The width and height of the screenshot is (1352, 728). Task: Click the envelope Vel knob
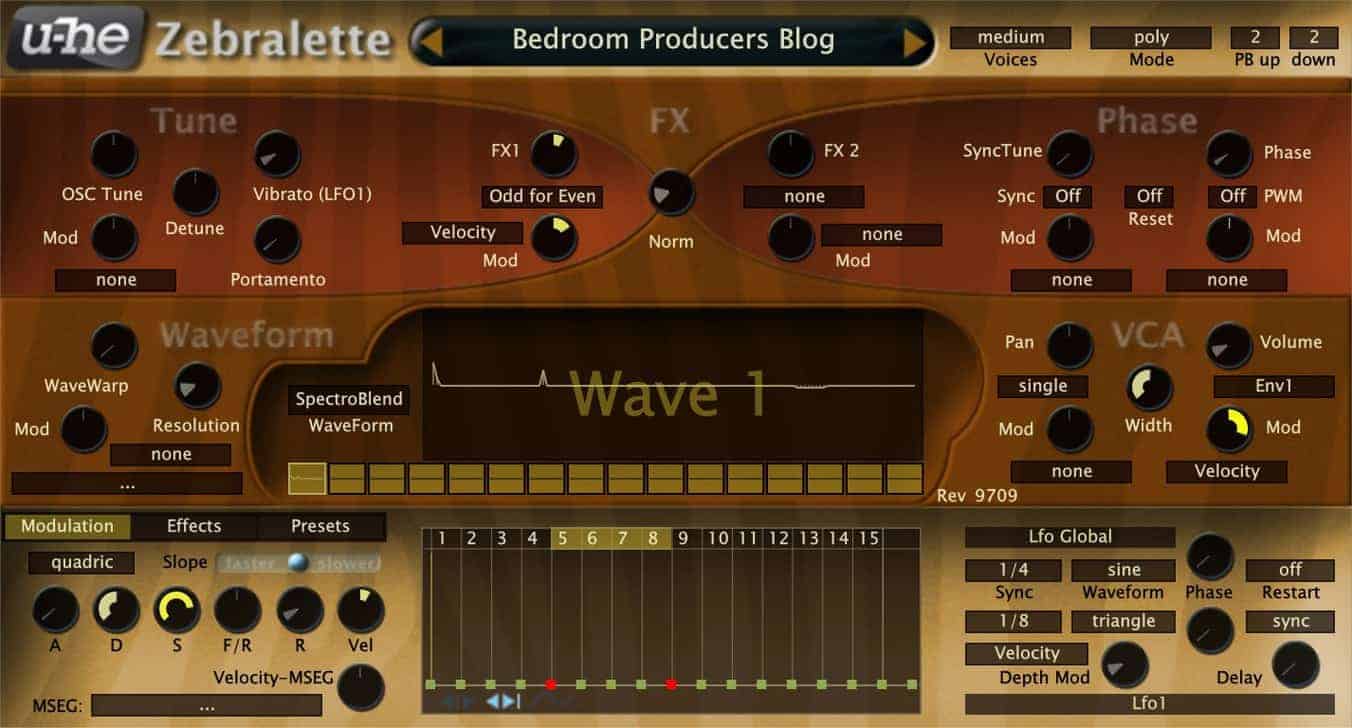[x=361, y=610]
